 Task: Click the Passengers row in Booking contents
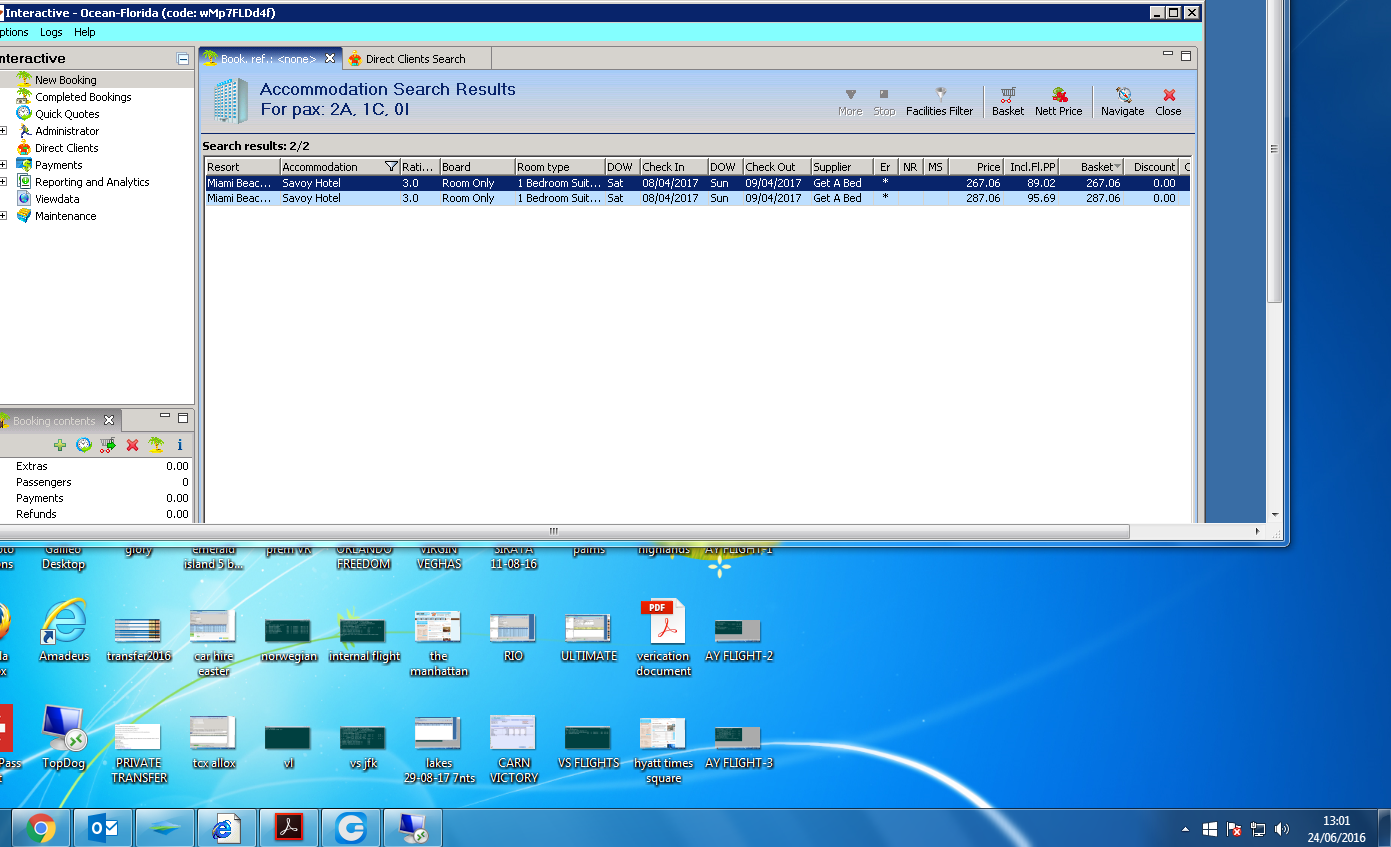pyautogui.click(x=97, y=482)
